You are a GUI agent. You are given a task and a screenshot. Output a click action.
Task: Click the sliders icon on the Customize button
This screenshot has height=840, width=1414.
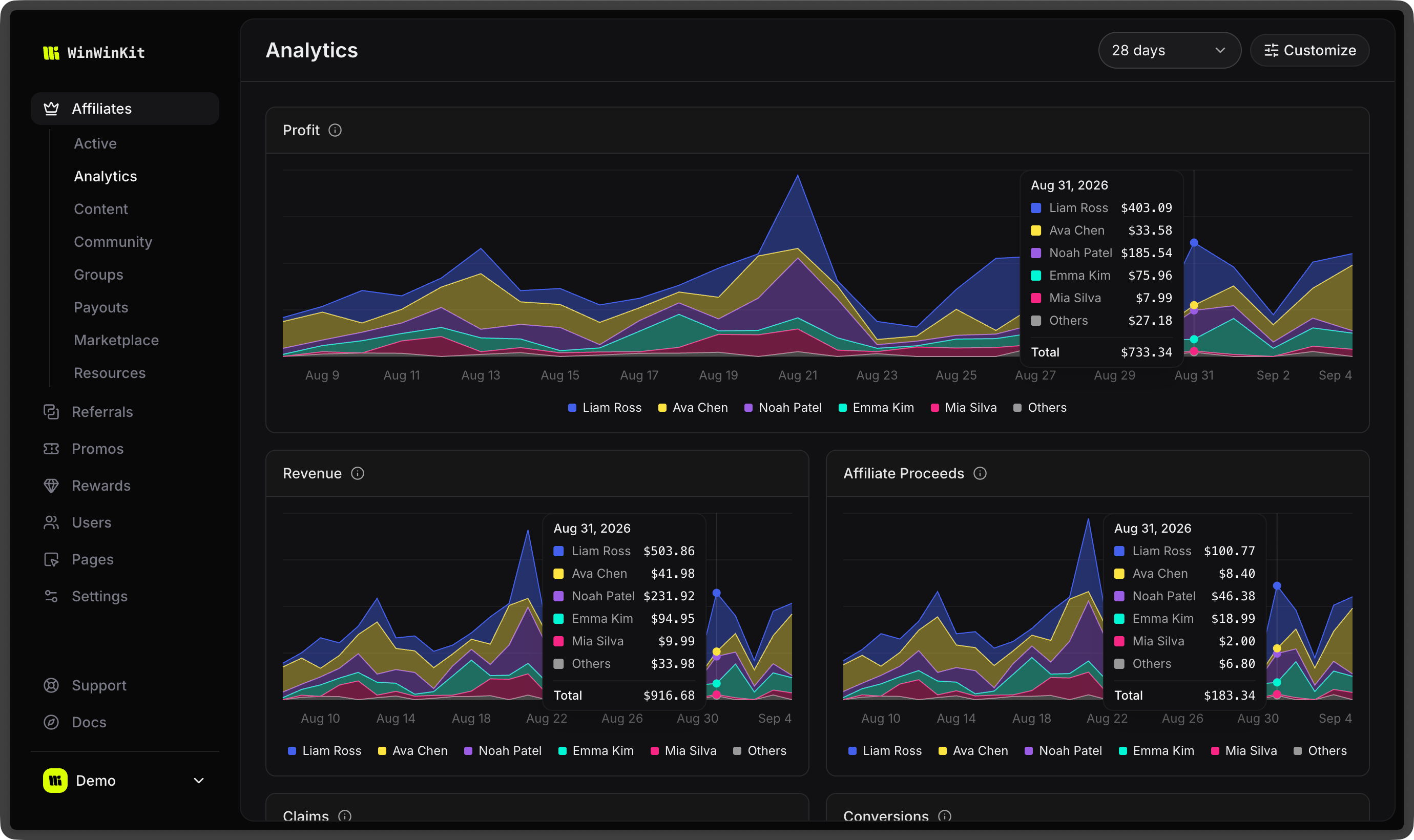[1272, 50]
